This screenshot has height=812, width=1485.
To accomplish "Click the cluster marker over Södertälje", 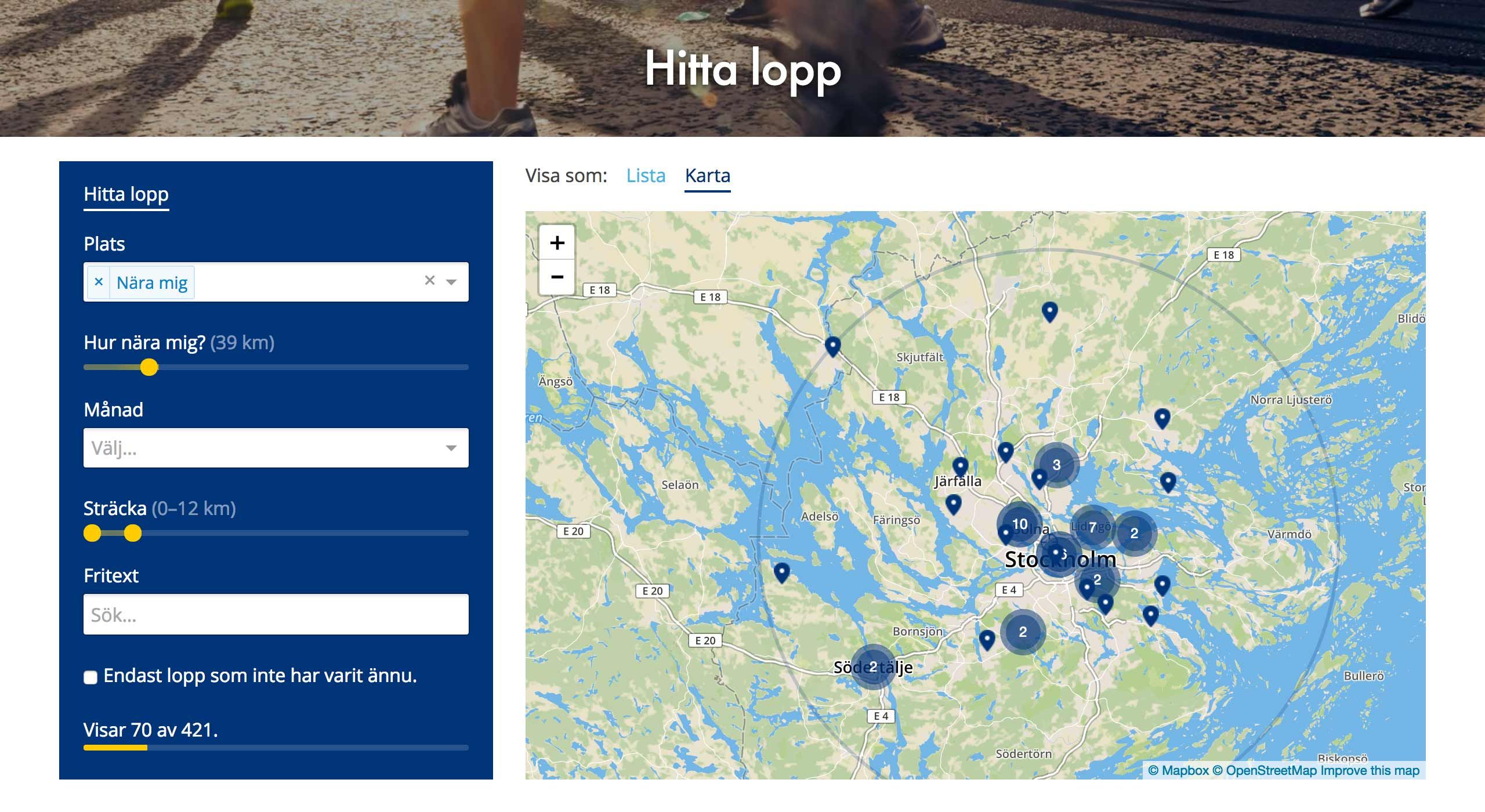I will [873, 666].
